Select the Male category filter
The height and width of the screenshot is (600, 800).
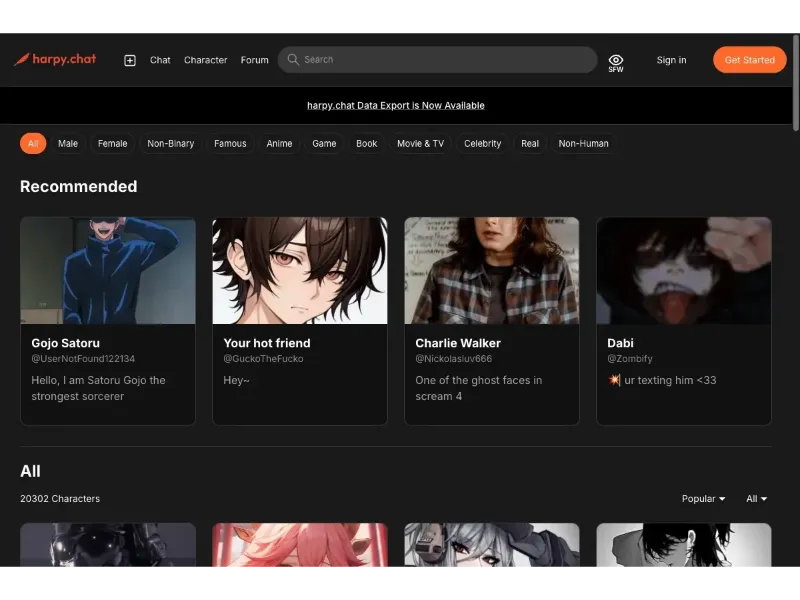coord(67,143)
